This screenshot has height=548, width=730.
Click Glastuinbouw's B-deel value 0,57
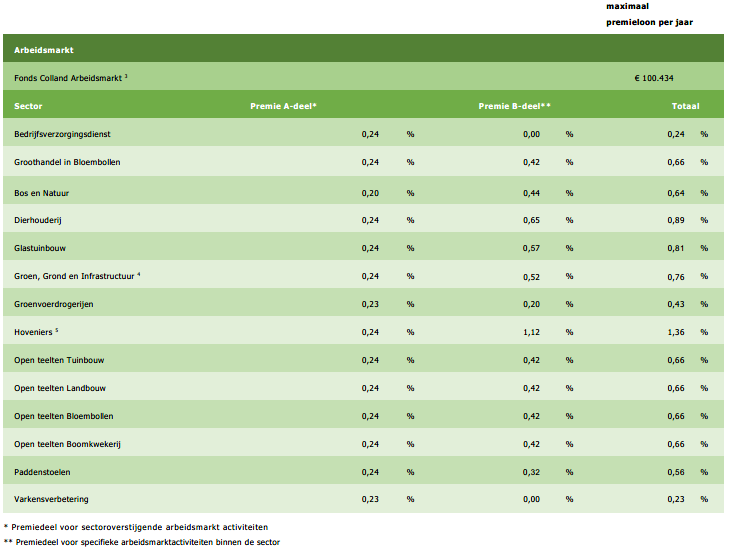[531, 247]
